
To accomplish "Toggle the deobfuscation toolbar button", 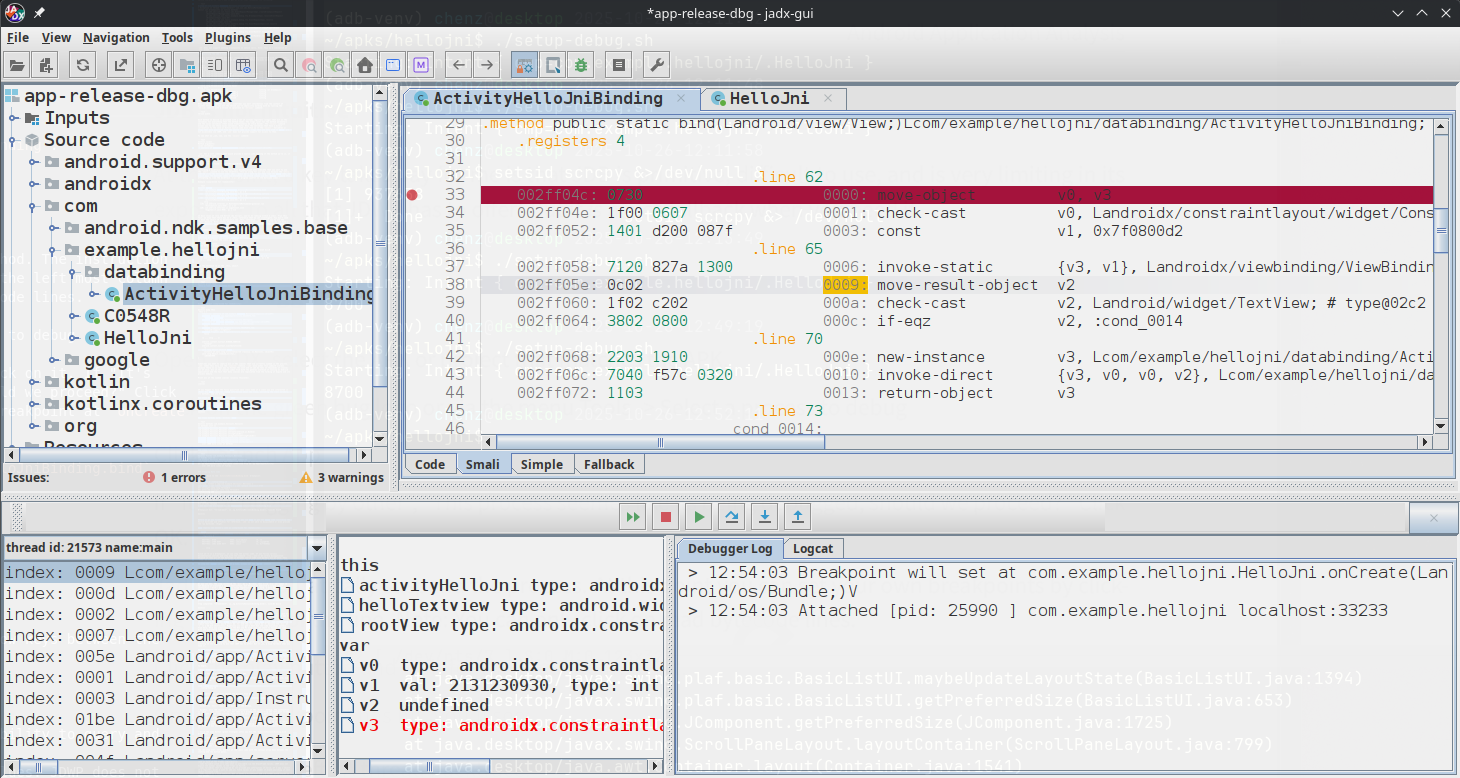I will pos(523,66).
